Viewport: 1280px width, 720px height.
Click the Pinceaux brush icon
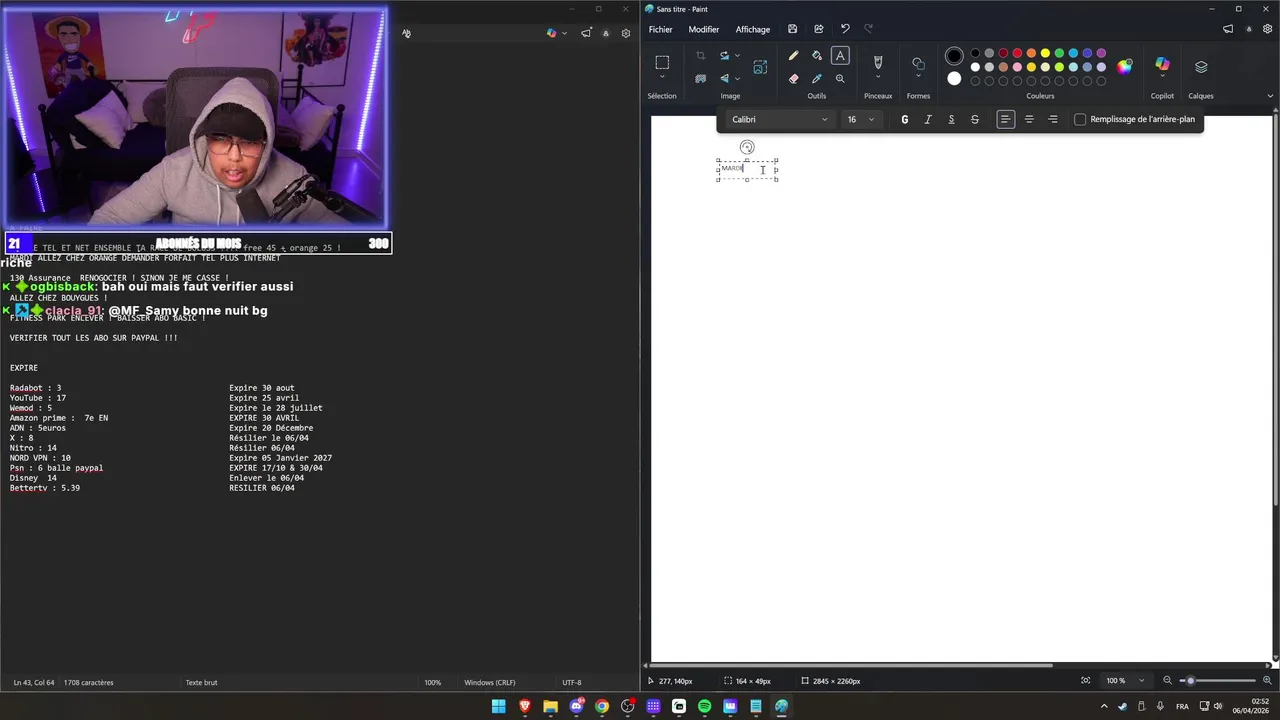tap(878, 62)
